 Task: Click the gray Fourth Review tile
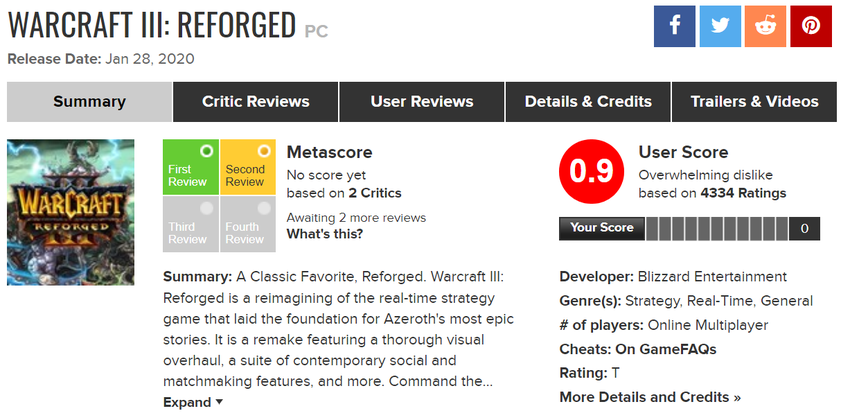pos(247,224)
